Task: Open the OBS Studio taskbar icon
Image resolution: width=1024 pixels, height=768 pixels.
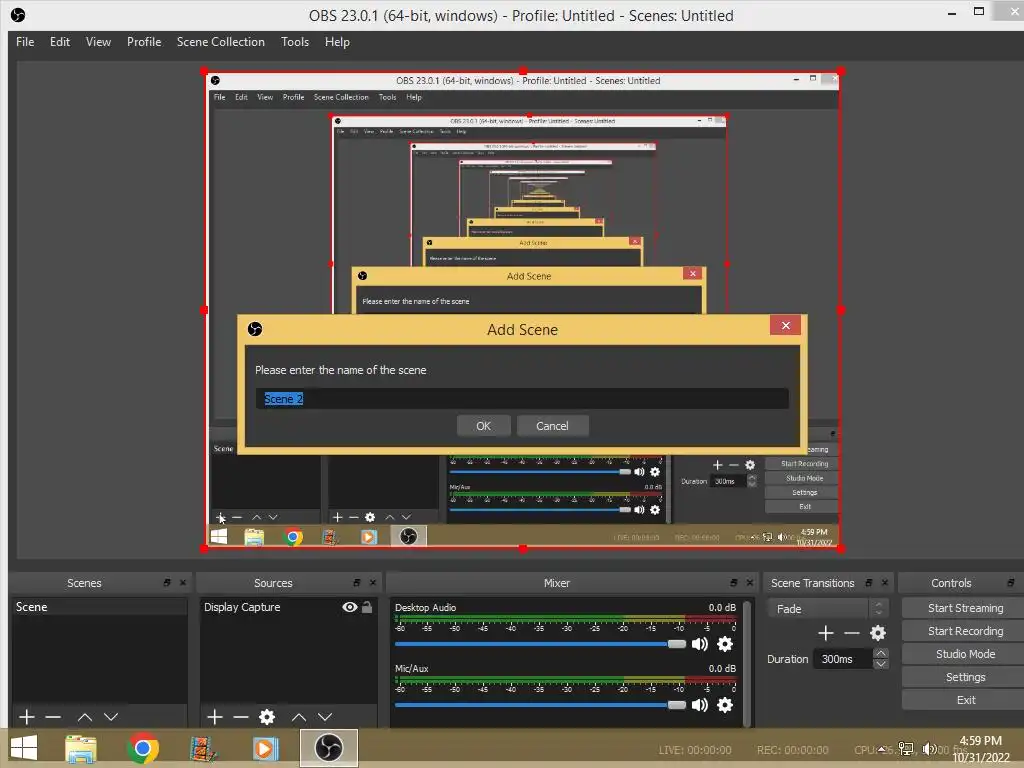Action: pyautogui.click(x=329, y=748)
